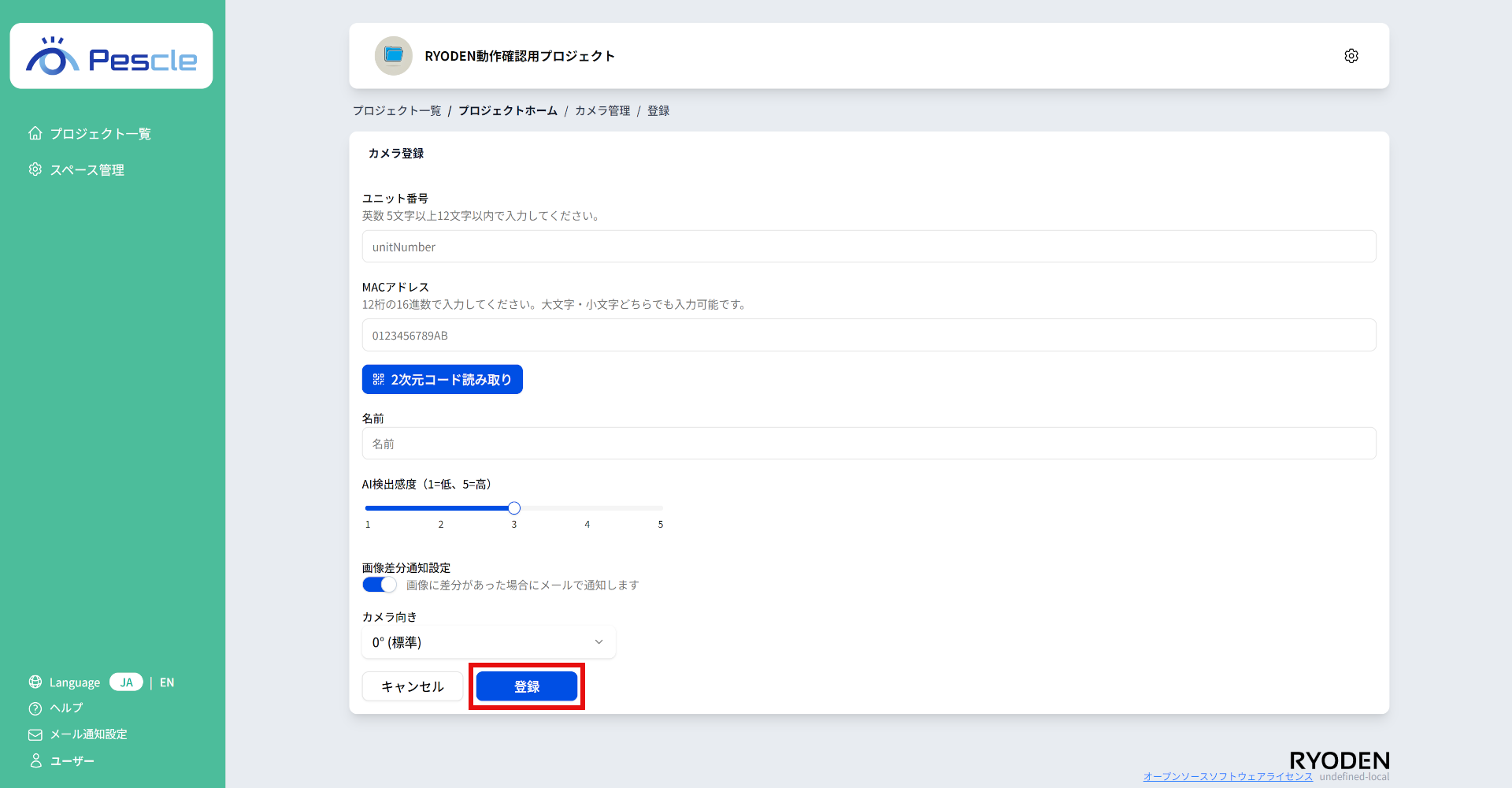Click the 2次元コード読み取り button
Screen dimensions: 1512x788
442,379
